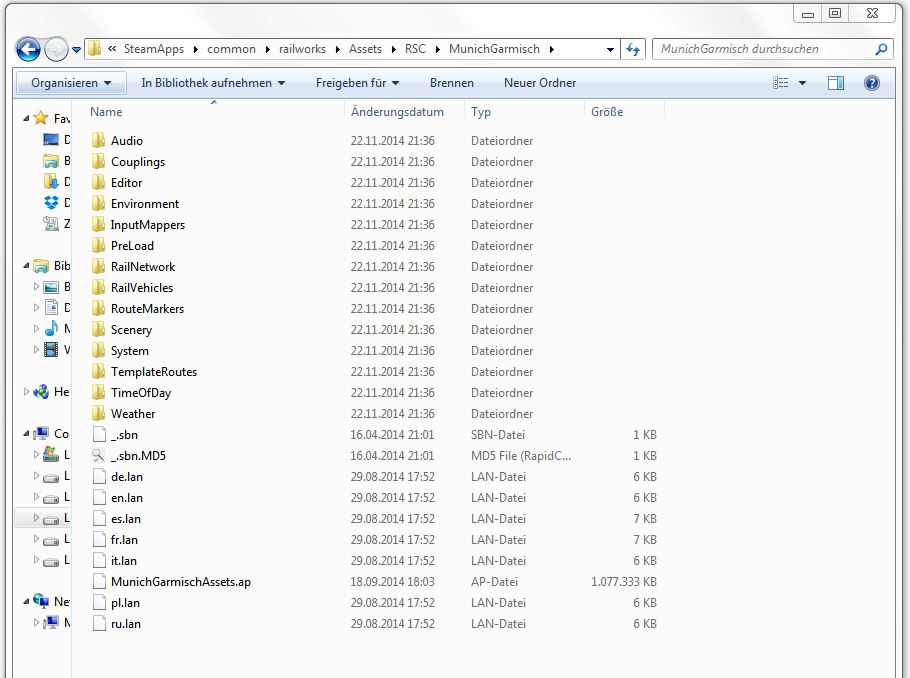The height and width of the screenshot is (678, 910).
Task: Select the Weather folder icon
Action: (99, 413)
